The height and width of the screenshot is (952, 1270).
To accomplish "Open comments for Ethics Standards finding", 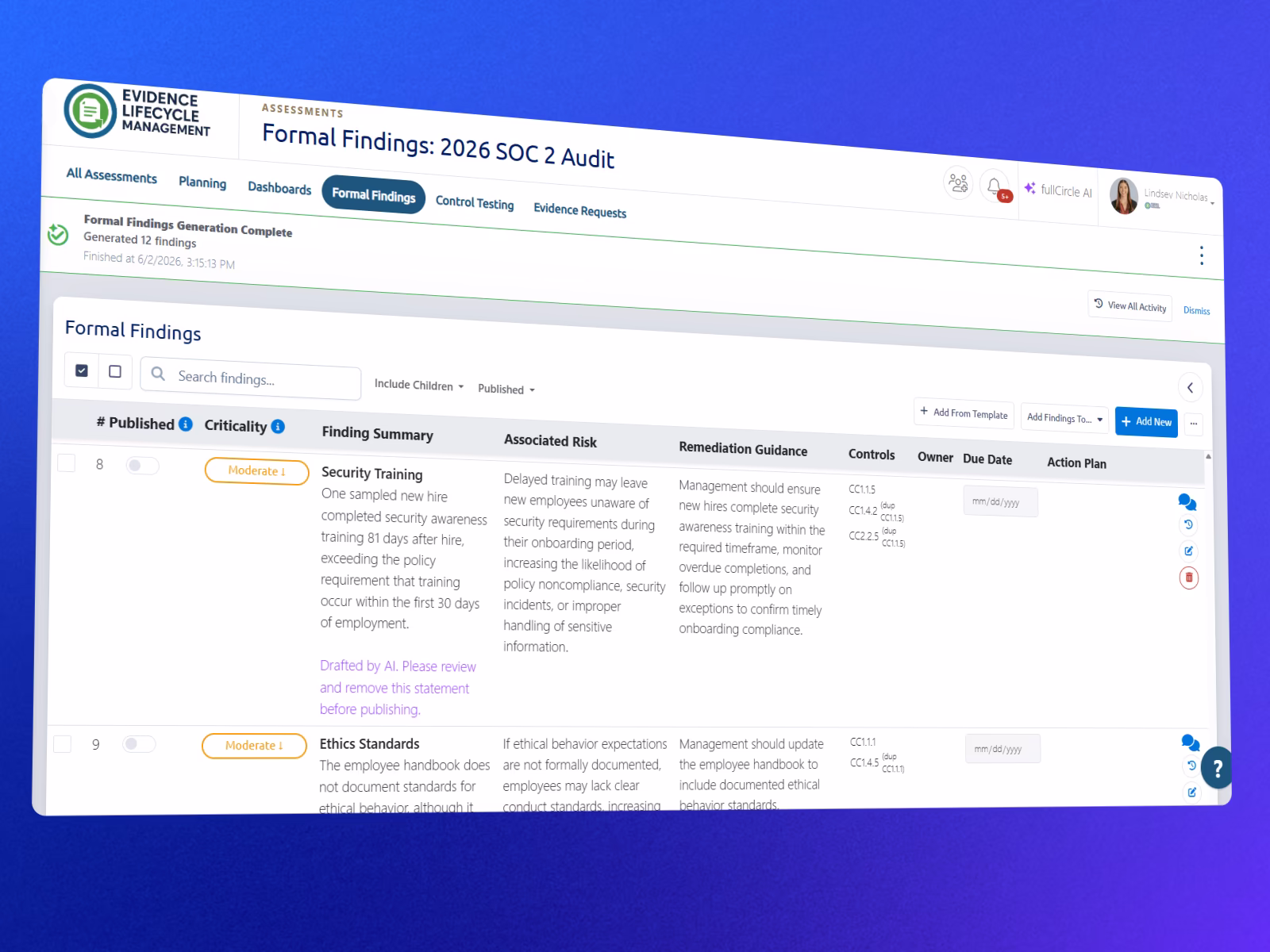I will pos(1191,743).
